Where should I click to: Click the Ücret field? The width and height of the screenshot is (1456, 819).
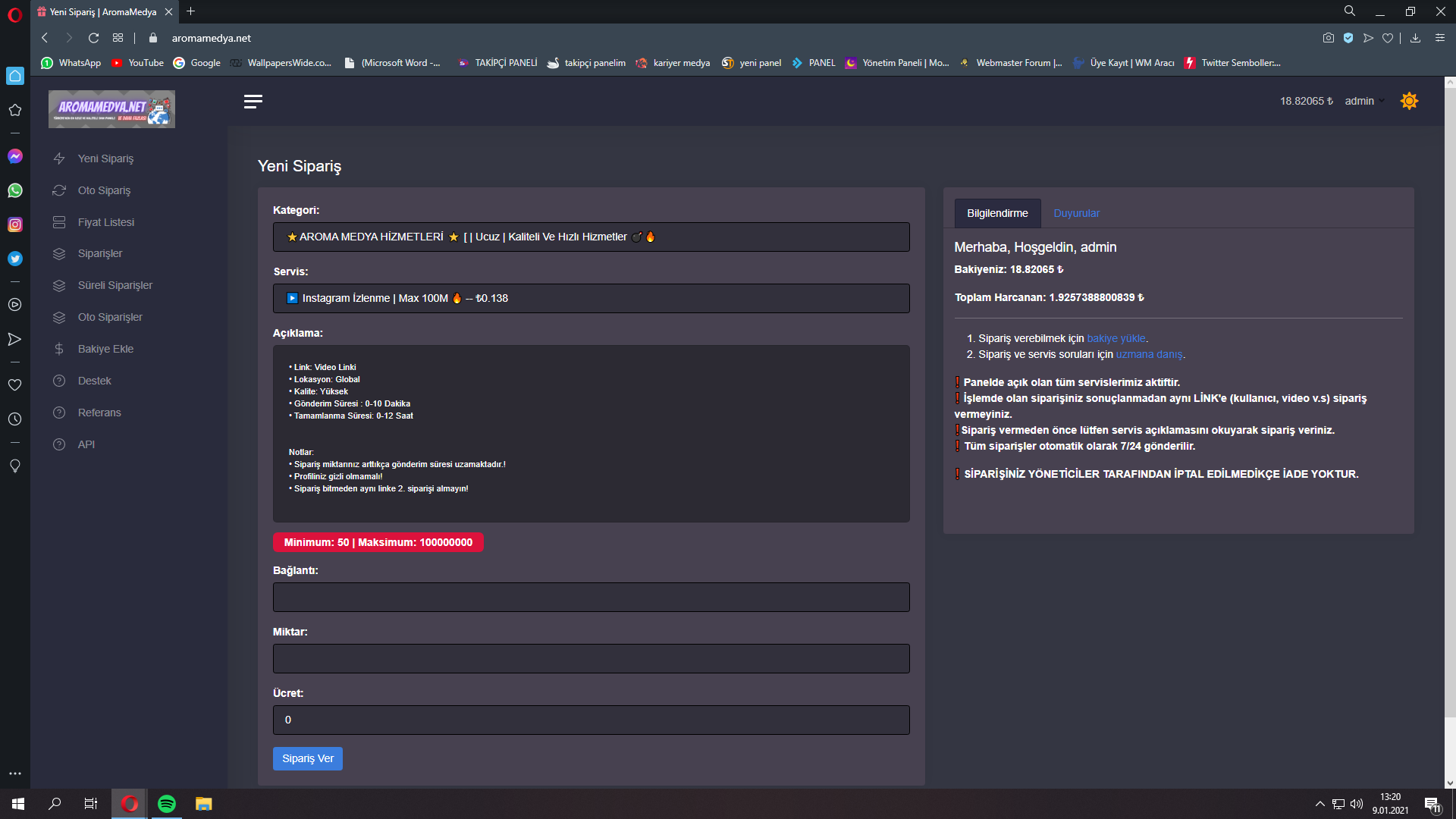tap(591, 720)
